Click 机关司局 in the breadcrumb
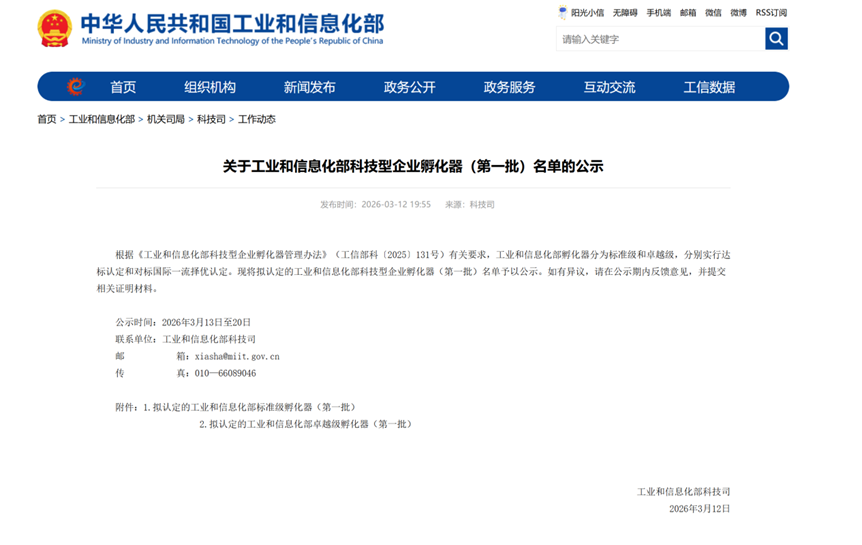 point(166,120)
